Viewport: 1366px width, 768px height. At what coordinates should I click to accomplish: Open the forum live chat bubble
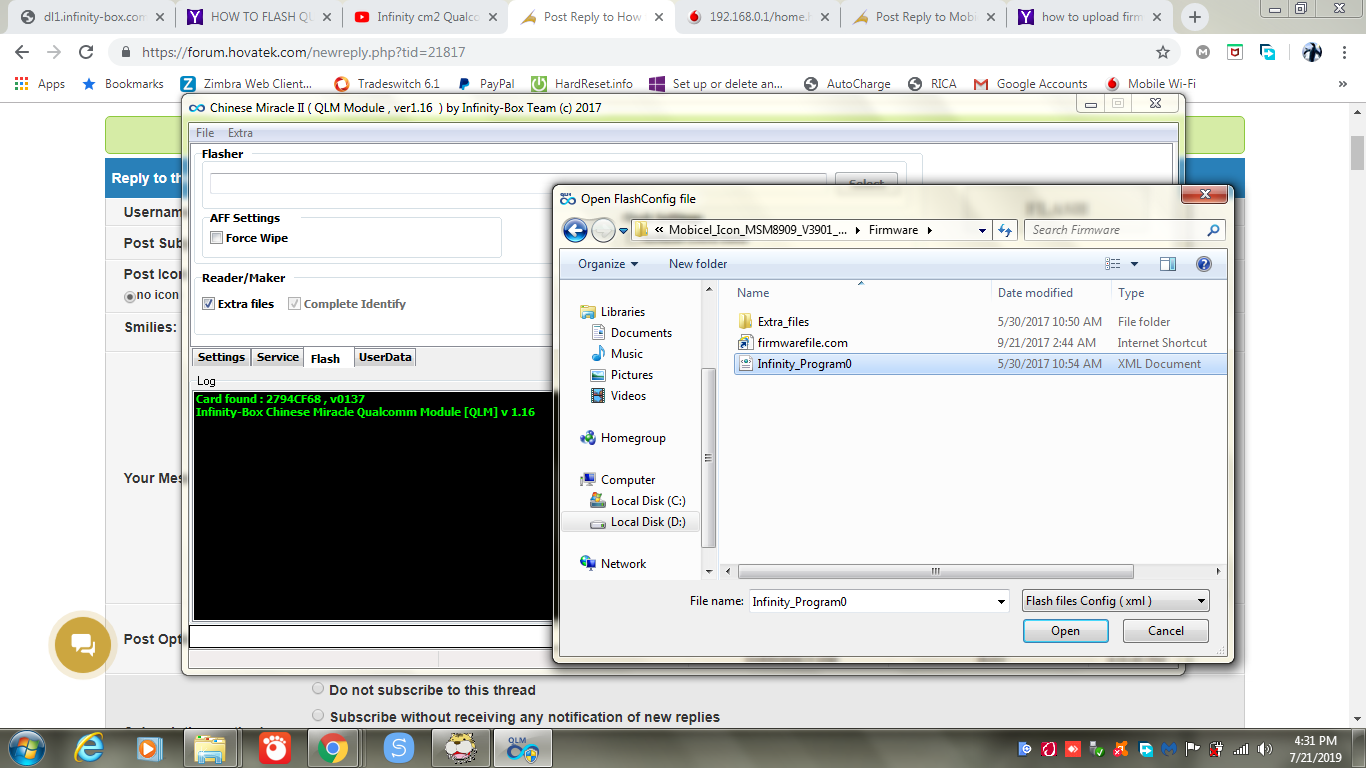point(83,645)
